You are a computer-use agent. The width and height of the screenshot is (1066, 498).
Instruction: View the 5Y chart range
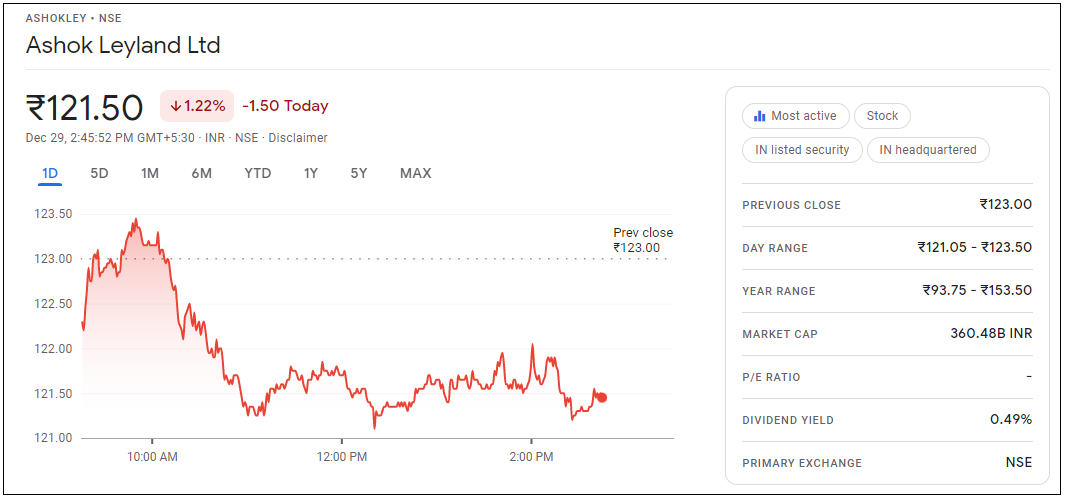tap(359, 173)
